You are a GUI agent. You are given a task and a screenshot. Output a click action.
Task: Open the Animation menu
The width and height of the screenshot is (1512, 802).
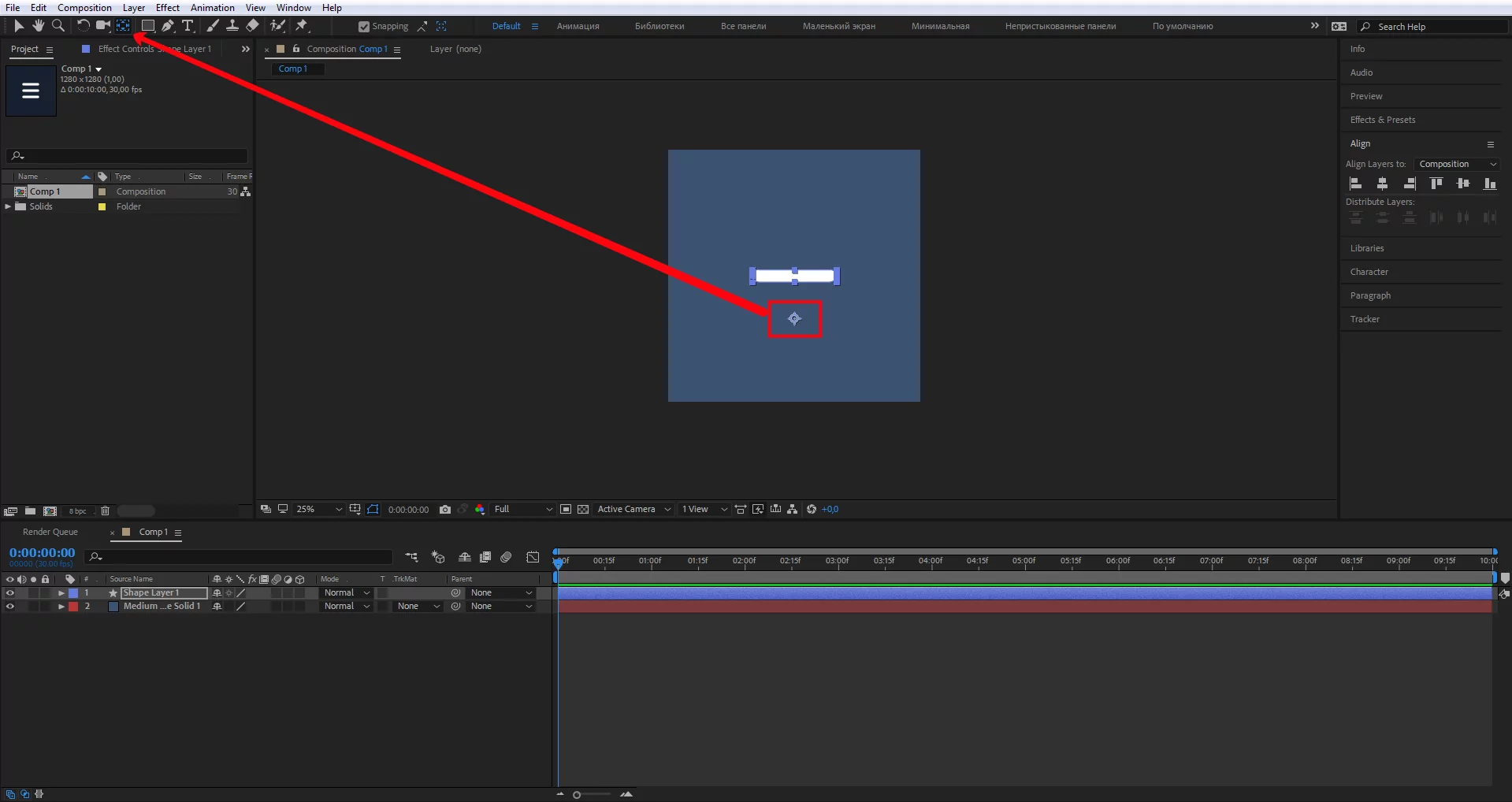[x=212, y=8]
